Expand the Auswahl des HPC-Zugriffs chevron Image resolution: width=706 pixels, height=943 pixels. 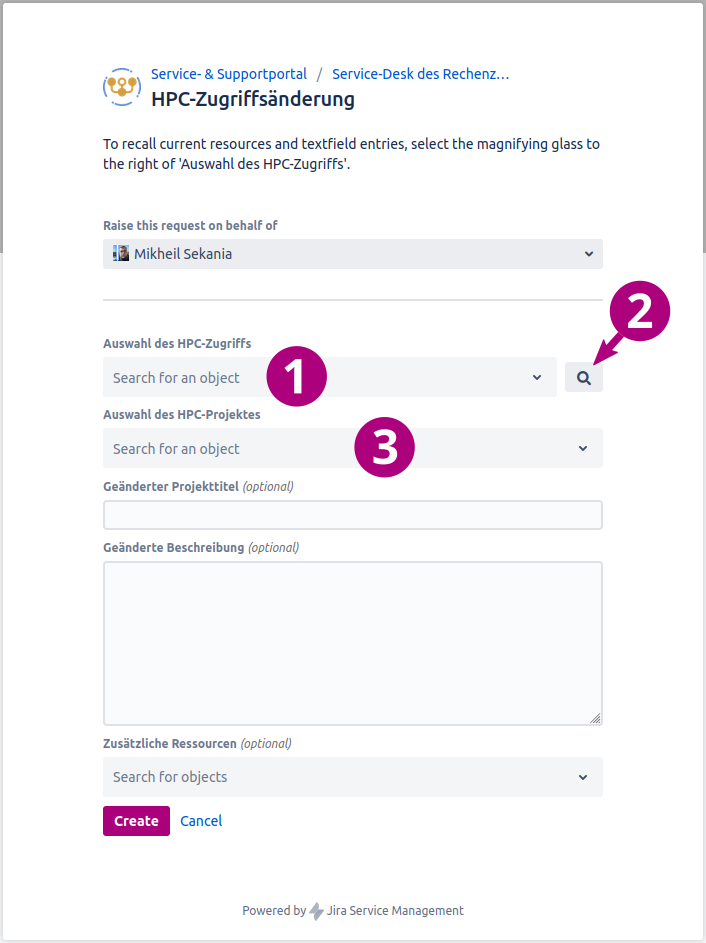(537, 377)
